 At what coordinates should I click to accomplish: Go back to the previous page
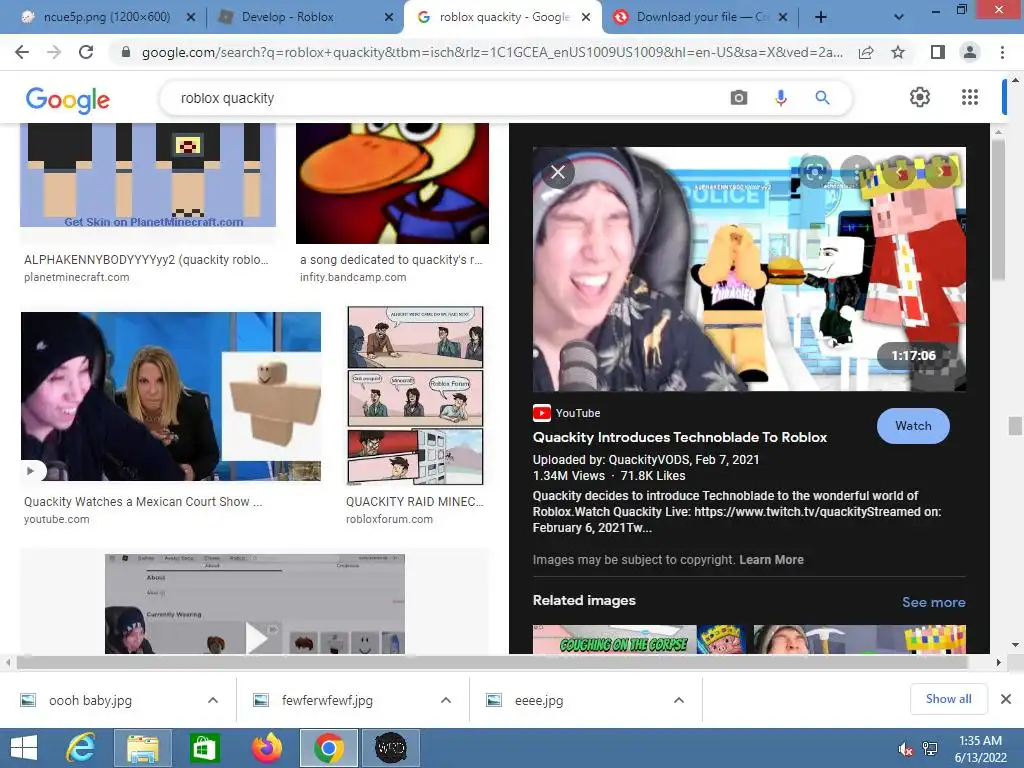(x=22, y=52)
